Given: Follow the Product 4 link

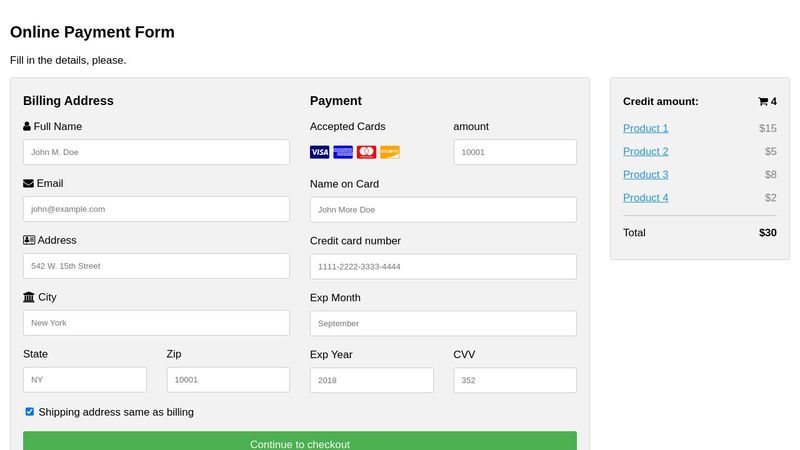Looking at the screenshot, I should 645,198.
